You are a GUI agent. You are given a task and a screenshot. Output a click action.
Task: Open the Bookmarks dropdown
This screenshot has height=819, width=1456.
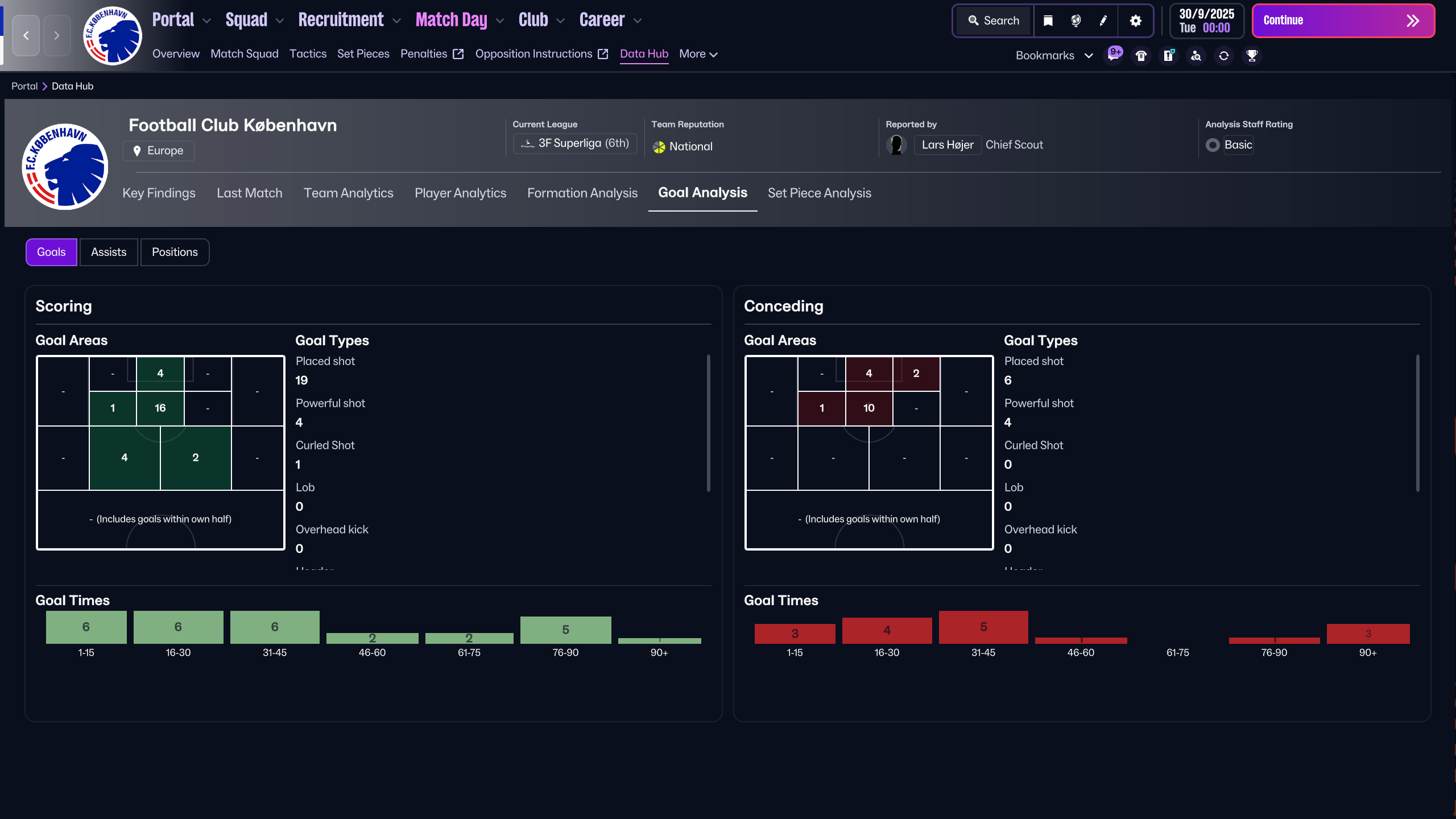point(1055,55)
